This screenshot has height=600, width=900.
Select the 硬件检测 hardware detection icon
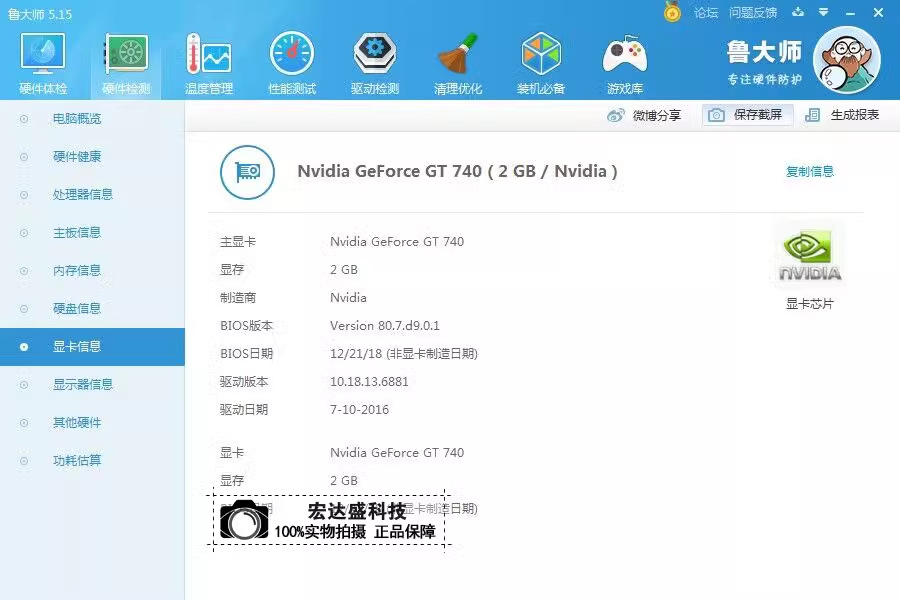pos(126,63)
